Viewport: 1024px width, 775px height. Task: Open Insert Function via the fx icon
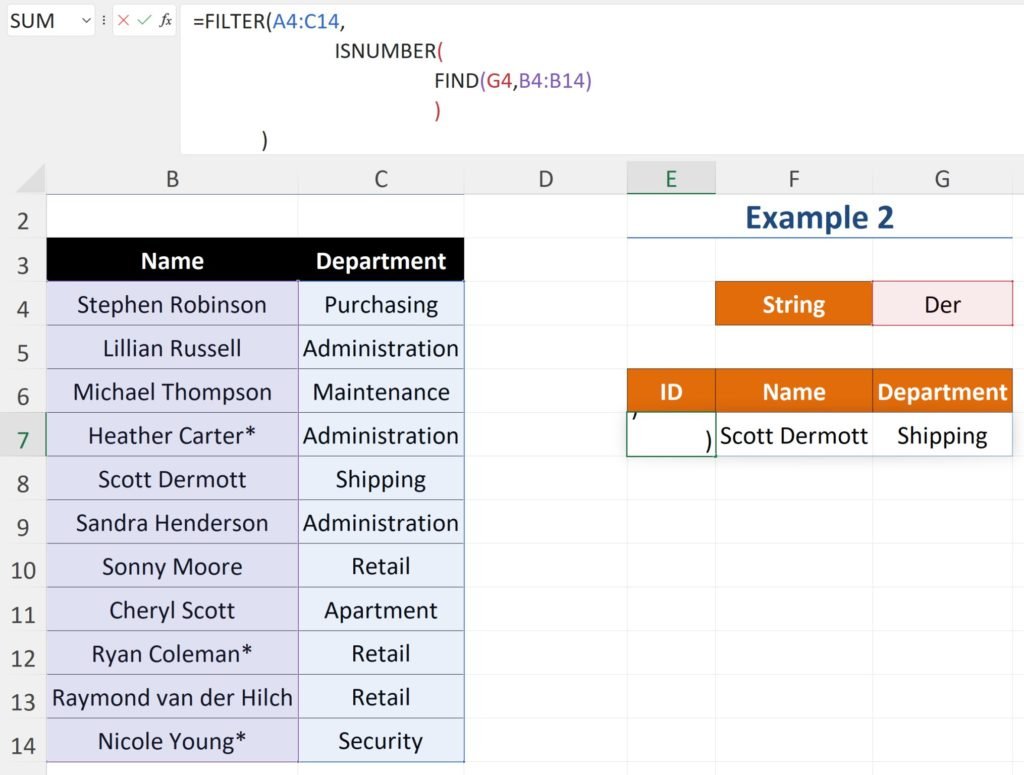166,20
